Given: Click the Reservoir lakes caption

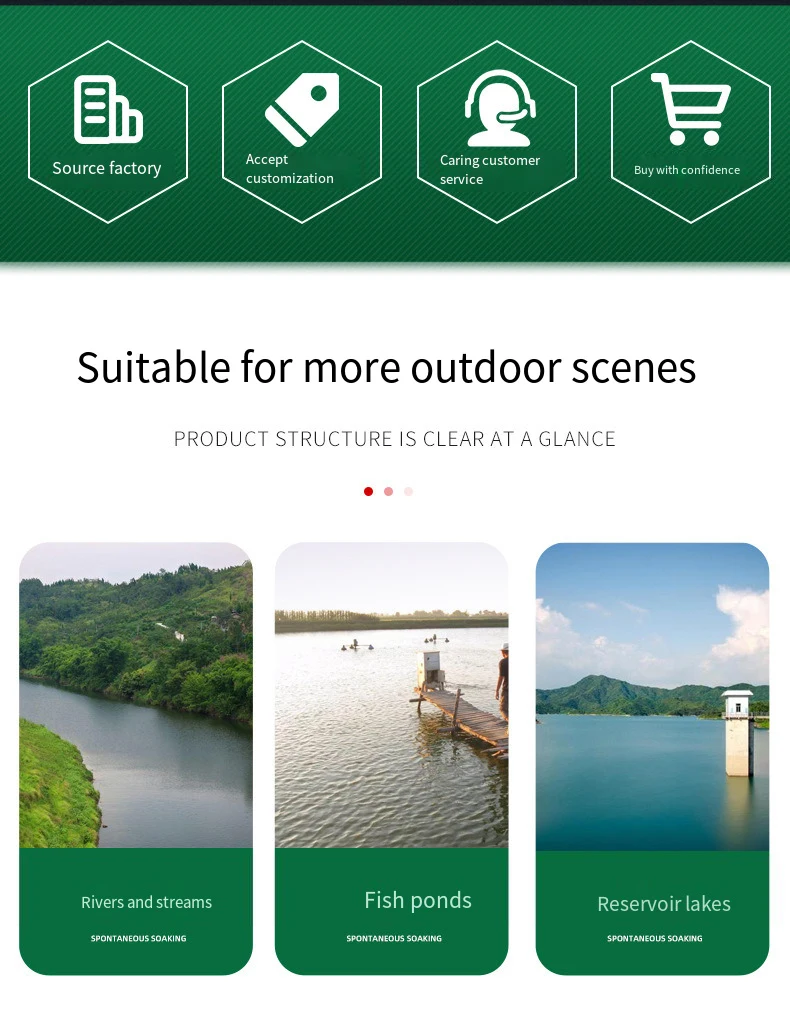Looking at the screenshot, I should [x=663, y=904].
